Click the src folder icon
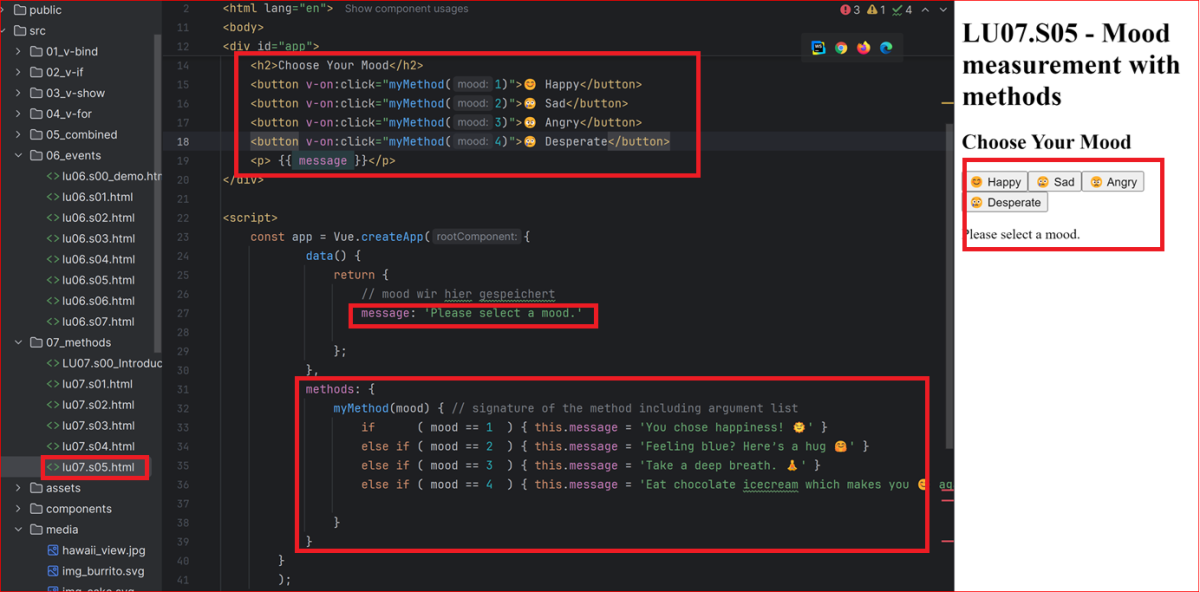The width and height of the screenshot is (1200, 592). click(21, 31)
